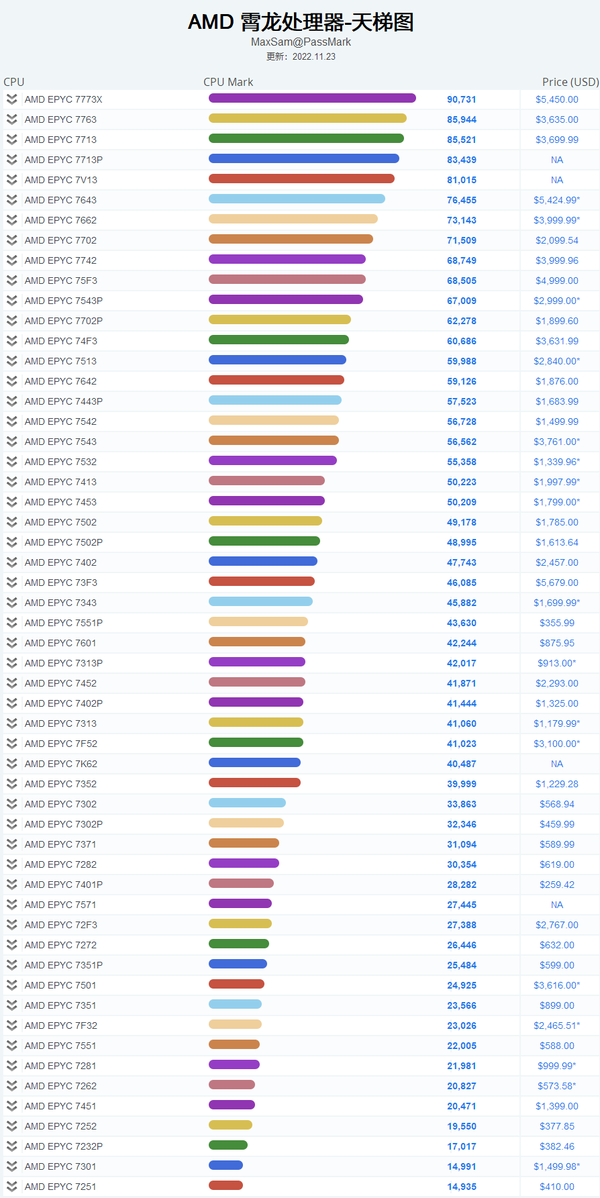Open the AMD EPYC 74F3 link
The image size is (600, 1198).
60,341
